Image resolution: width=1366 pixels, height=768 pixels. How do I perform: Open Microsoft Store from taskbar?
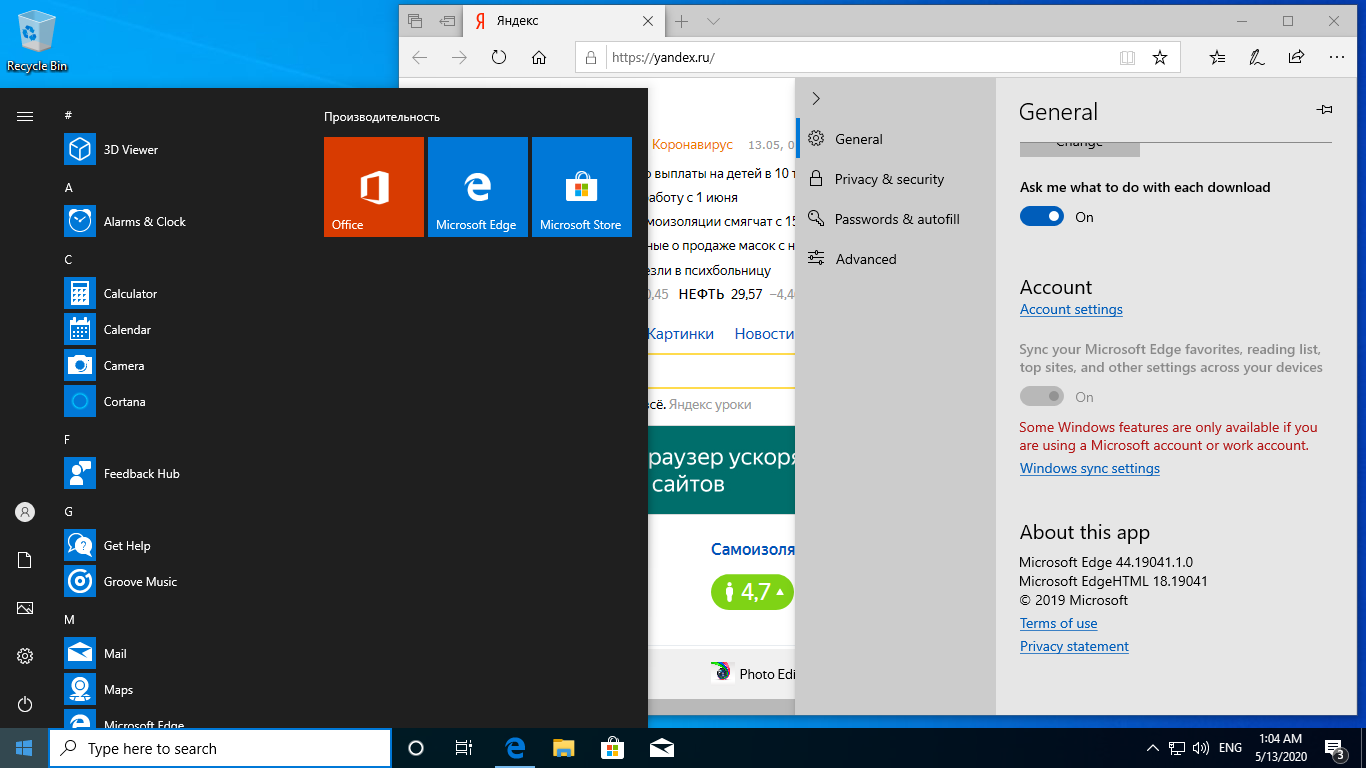pyautogui.click(x=612, y=748)
